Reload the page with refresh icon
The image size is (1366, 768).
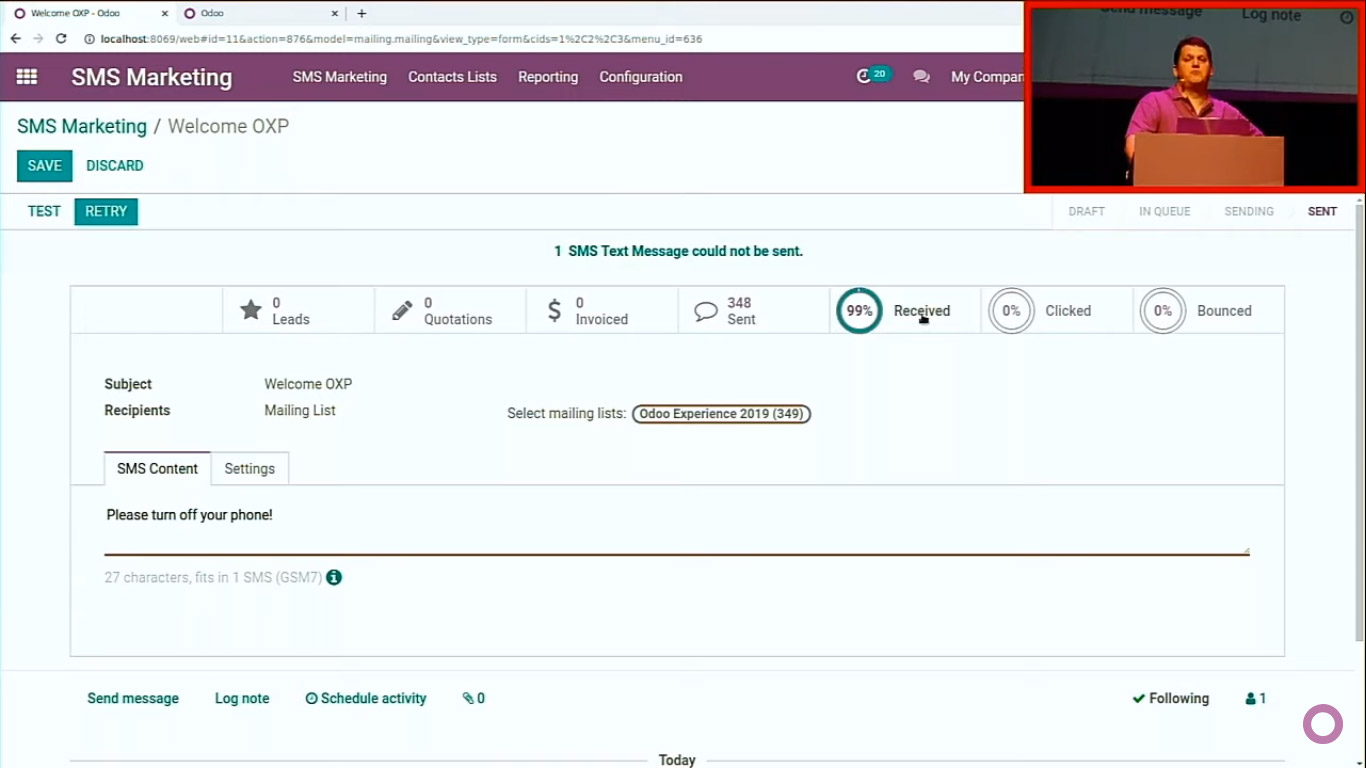[x=61, y=39]
